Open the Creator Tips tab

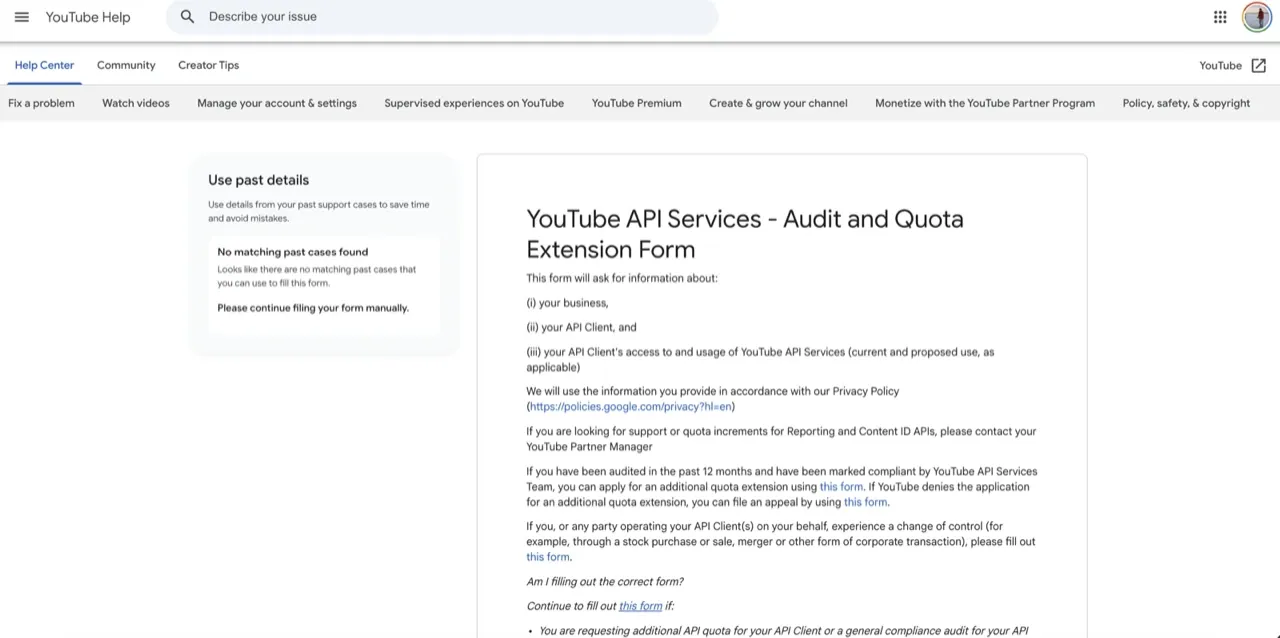tap(208, 65)
